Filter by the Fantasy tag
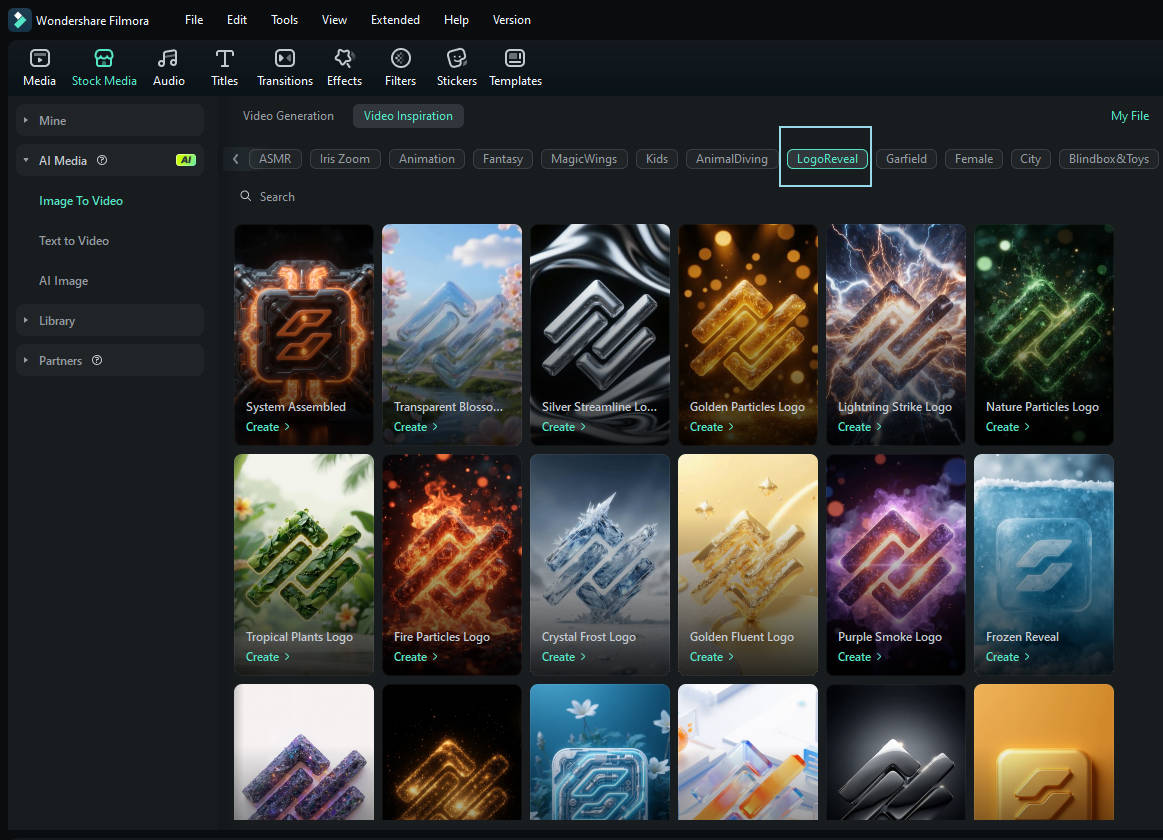 pyautogui.click(x=503, y=159)
